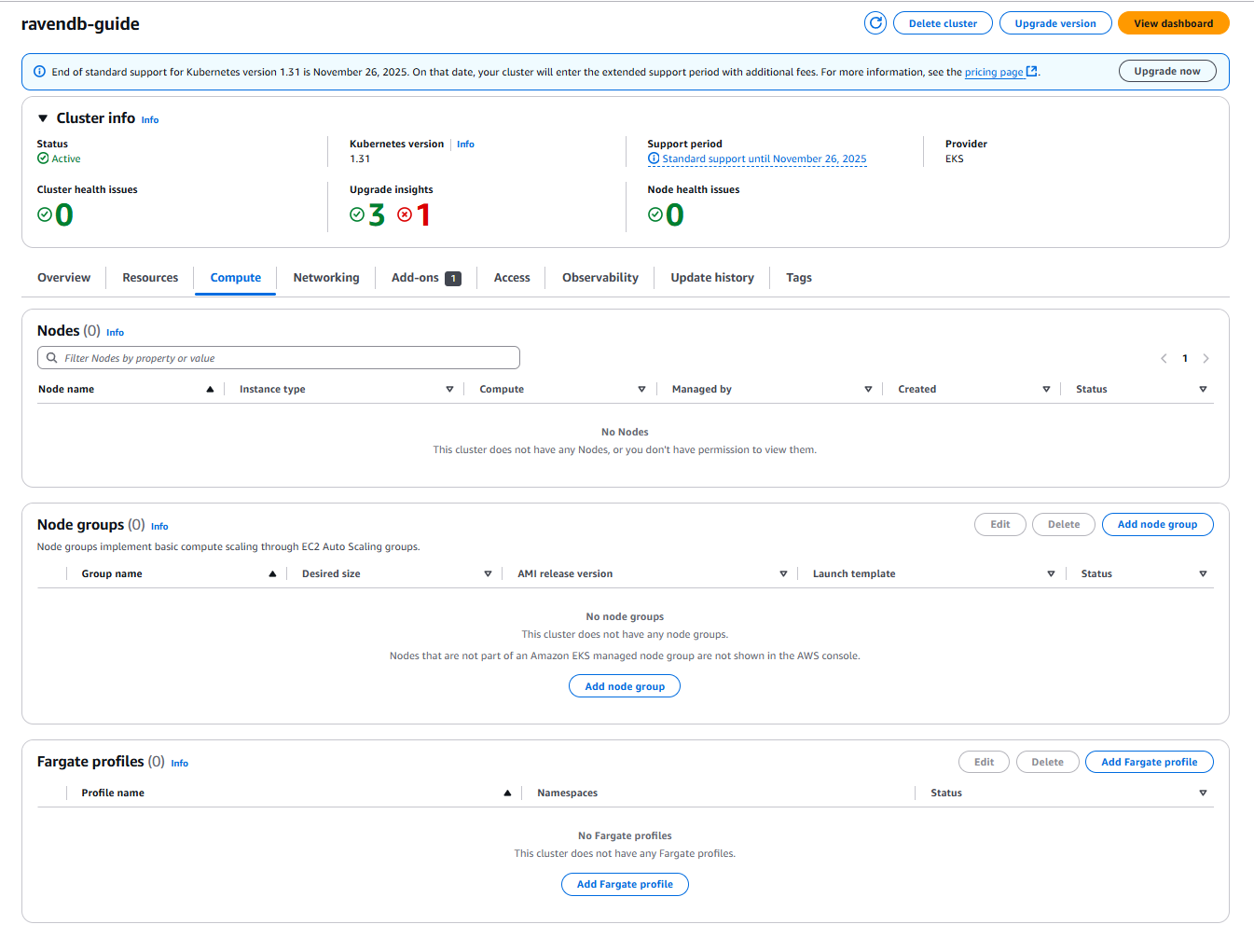
Task: Switch to the Overview tab
Action: 63,278
